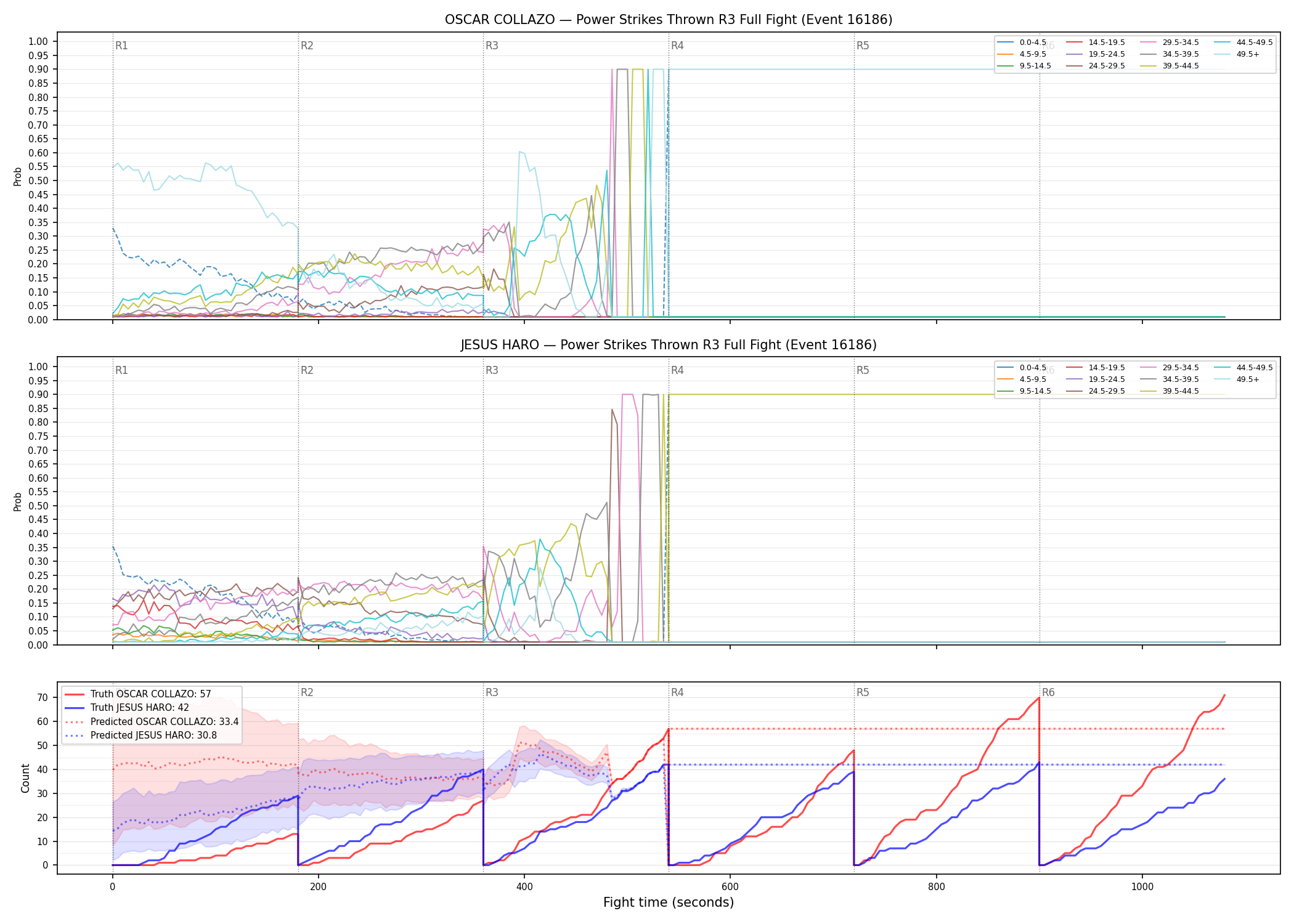Screen dimensions: 1294x924
Task: Select '49.5+' legend entry in Haro chart
Action: point(1237,379)
